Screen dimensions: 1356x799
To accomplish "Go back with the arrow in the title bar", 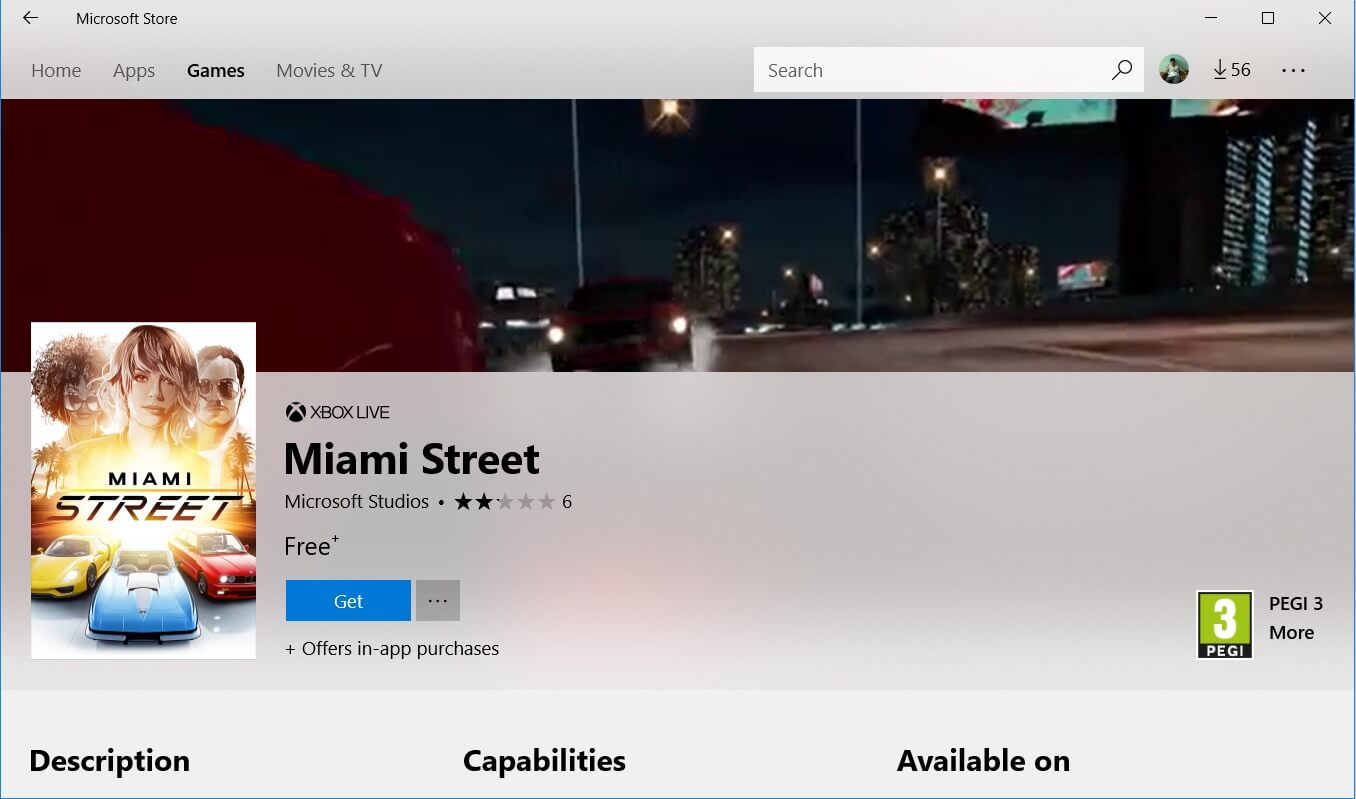I will tap(30, 18).
